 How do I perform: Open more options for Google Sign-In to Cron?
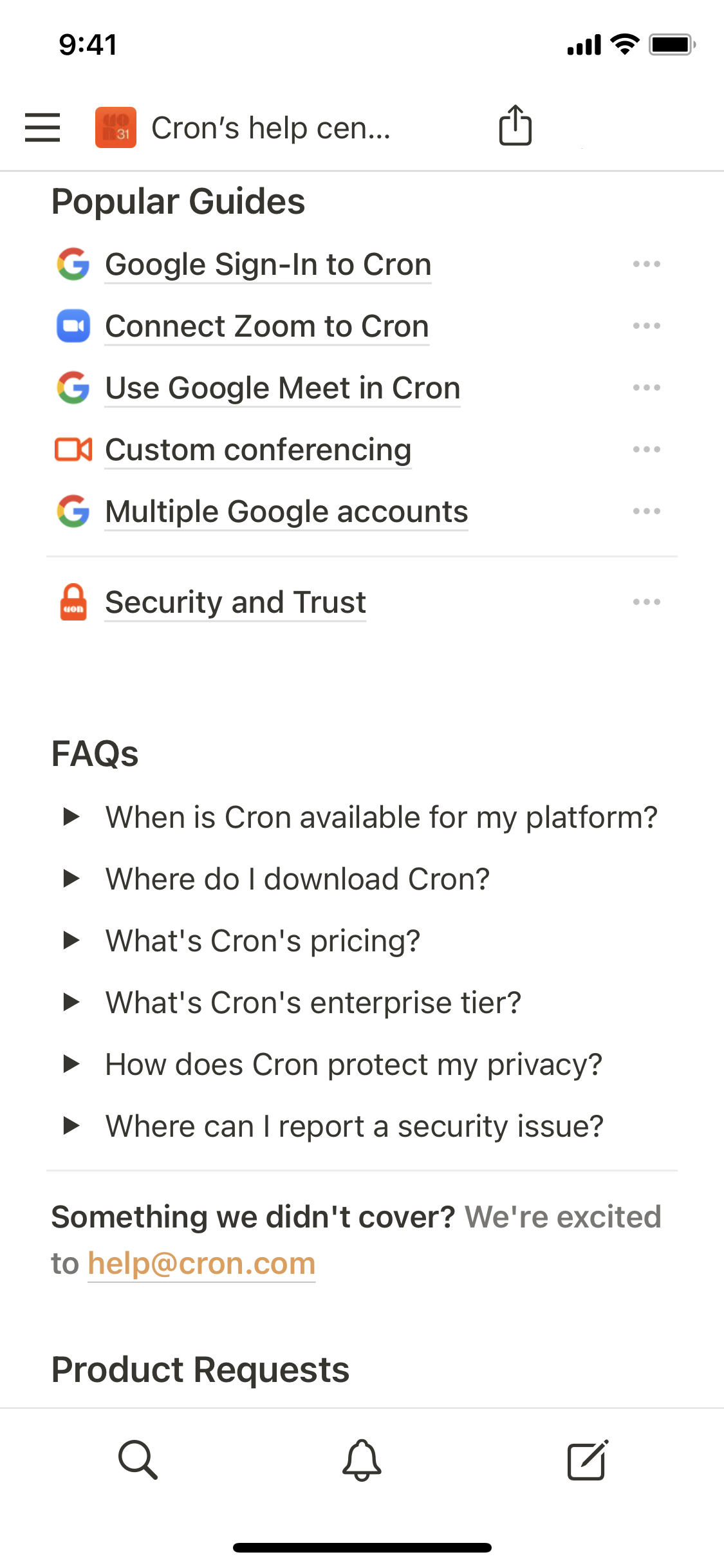646,265
